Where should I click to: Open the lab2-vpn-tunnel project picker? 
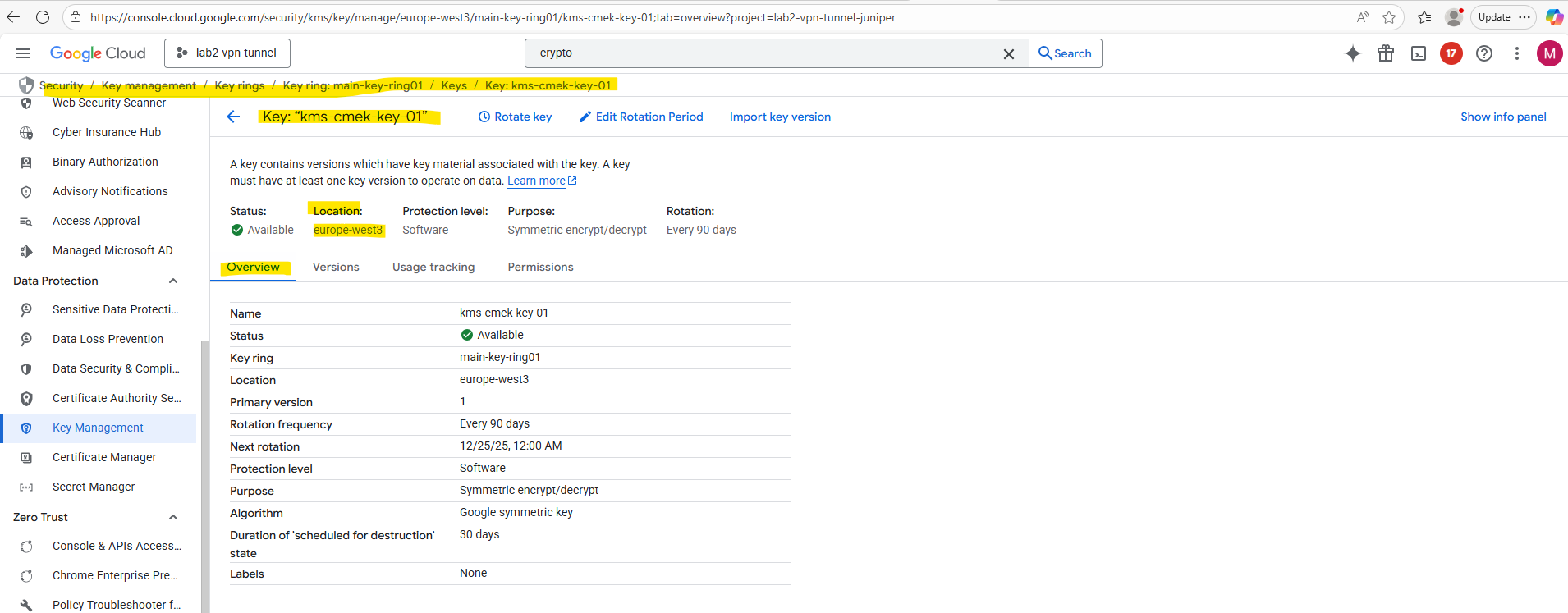[227, 53]
